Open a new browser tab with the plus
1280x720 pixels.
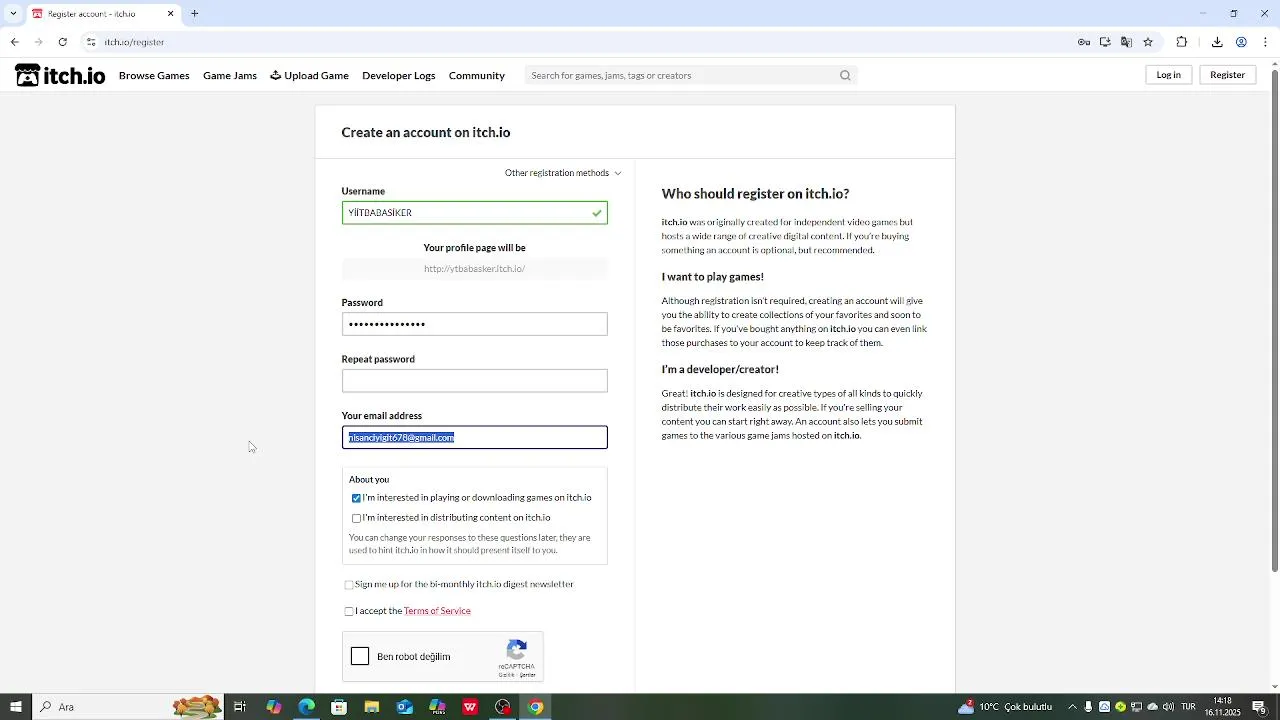coord(195,14)
